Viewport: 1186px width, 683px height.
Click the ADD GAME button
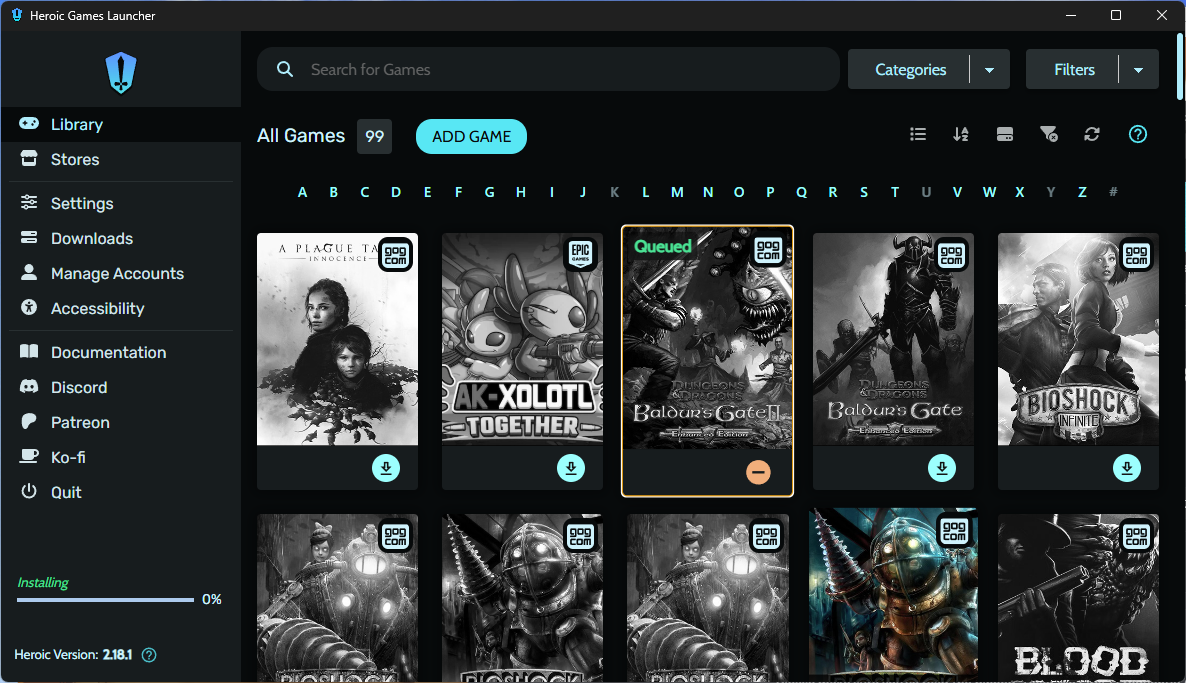[x=471, y=136]
